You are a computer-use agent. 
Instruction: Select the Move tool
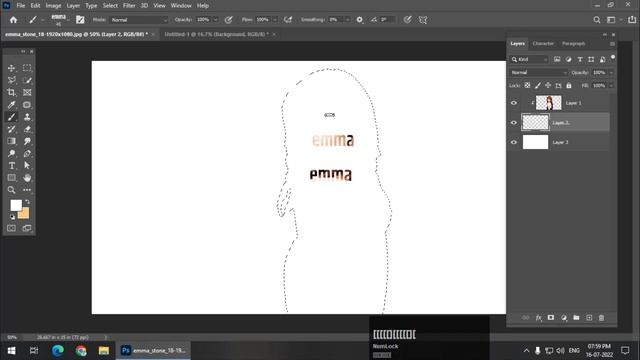pos(11,68)
